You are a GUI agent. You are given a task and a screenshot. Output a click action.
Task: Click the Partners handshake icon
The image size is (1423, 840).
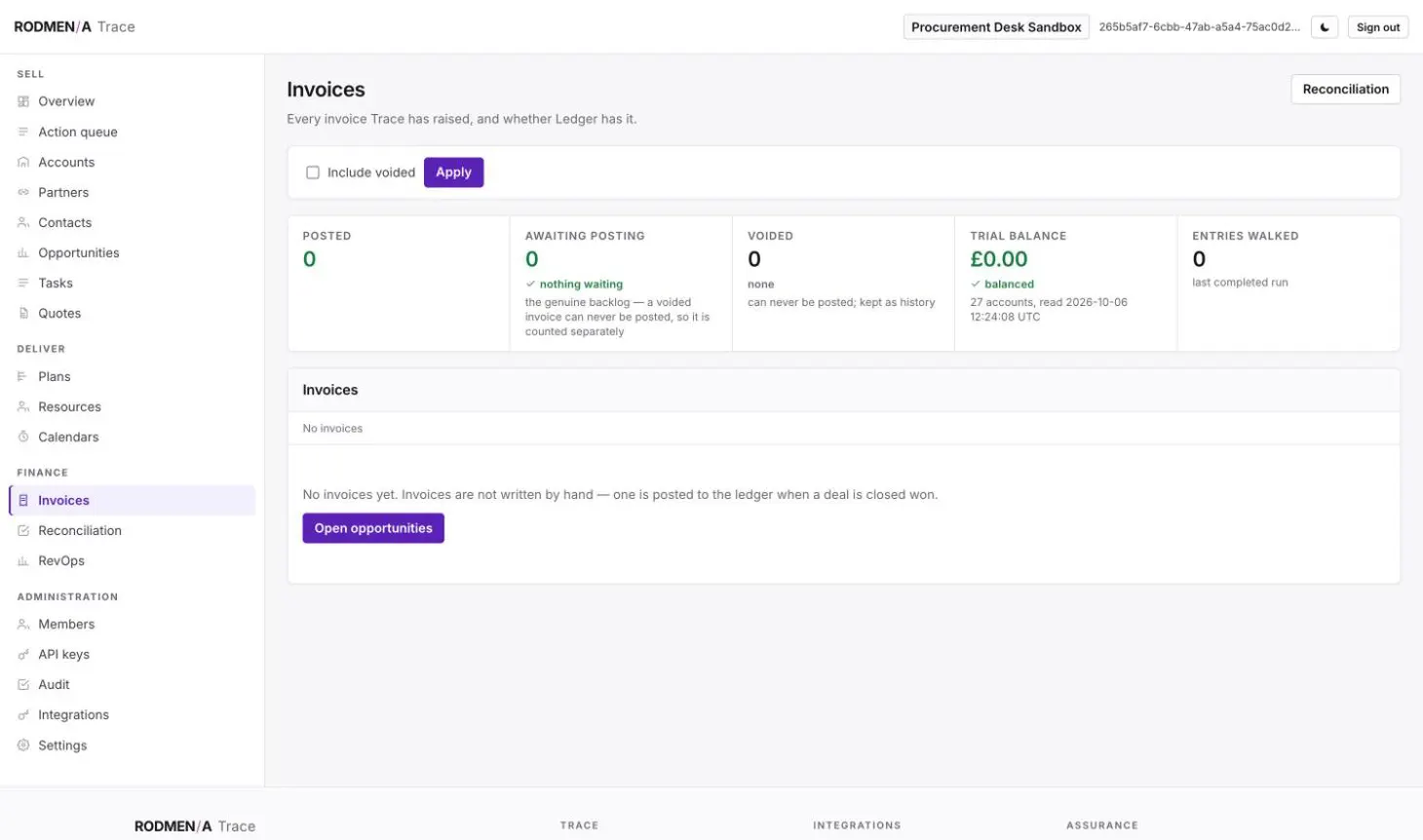click(23, 192)
